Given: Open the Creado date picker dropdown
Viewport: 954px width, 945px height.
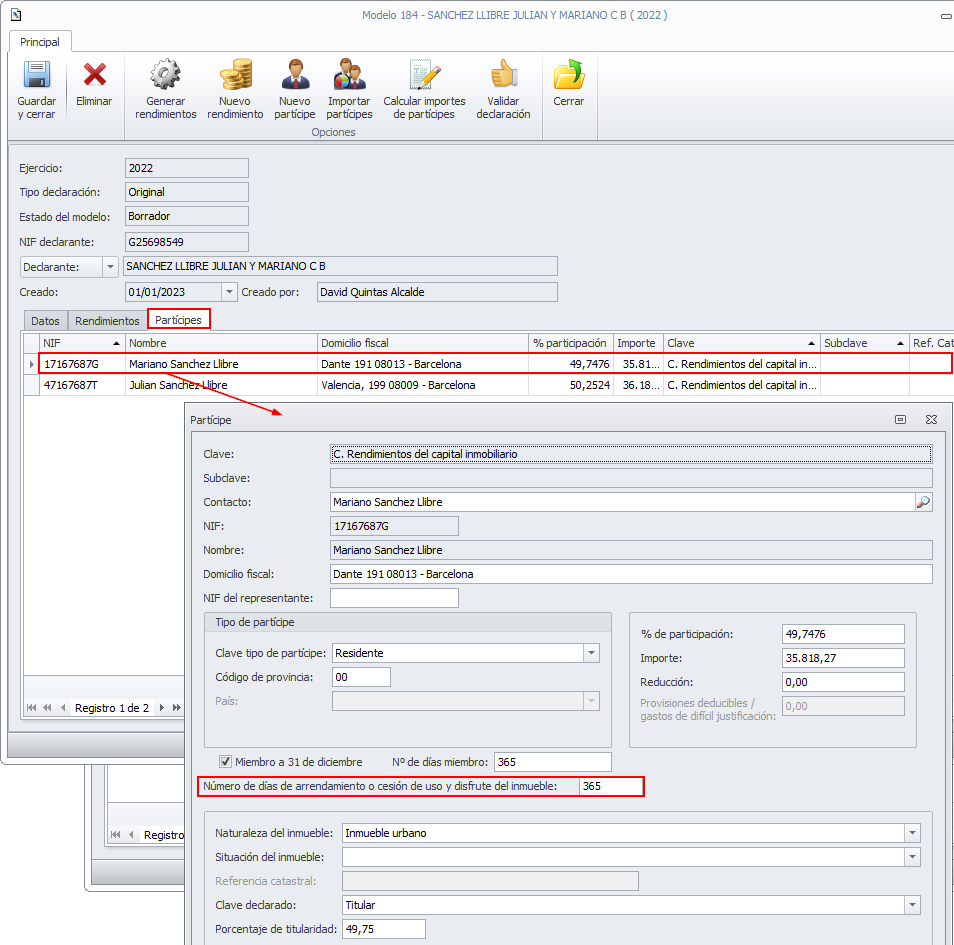Looking at the screenshot, I should pos(229,292).
